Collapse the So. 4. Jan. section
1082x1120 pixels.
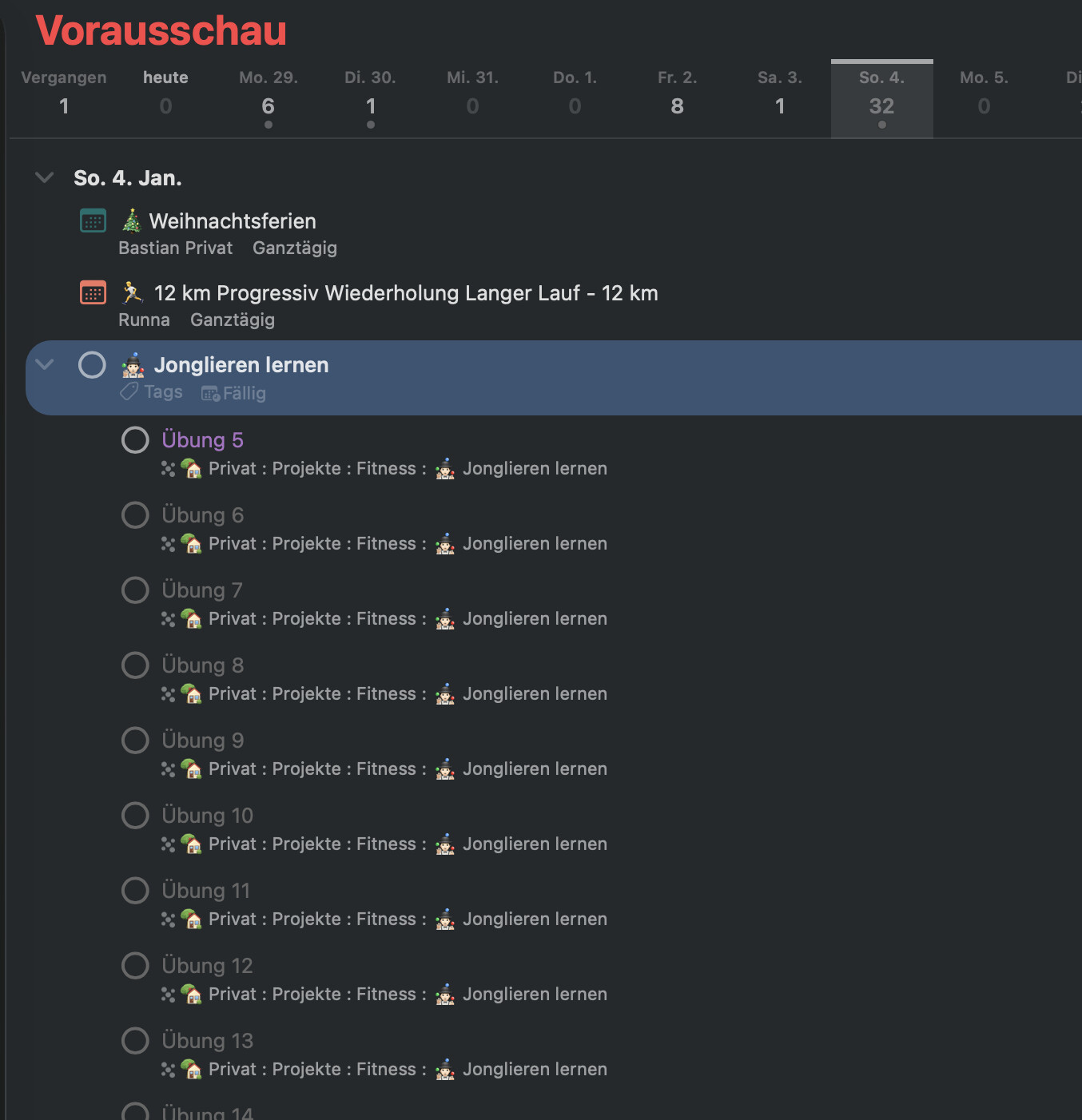(x=45, y=177)
